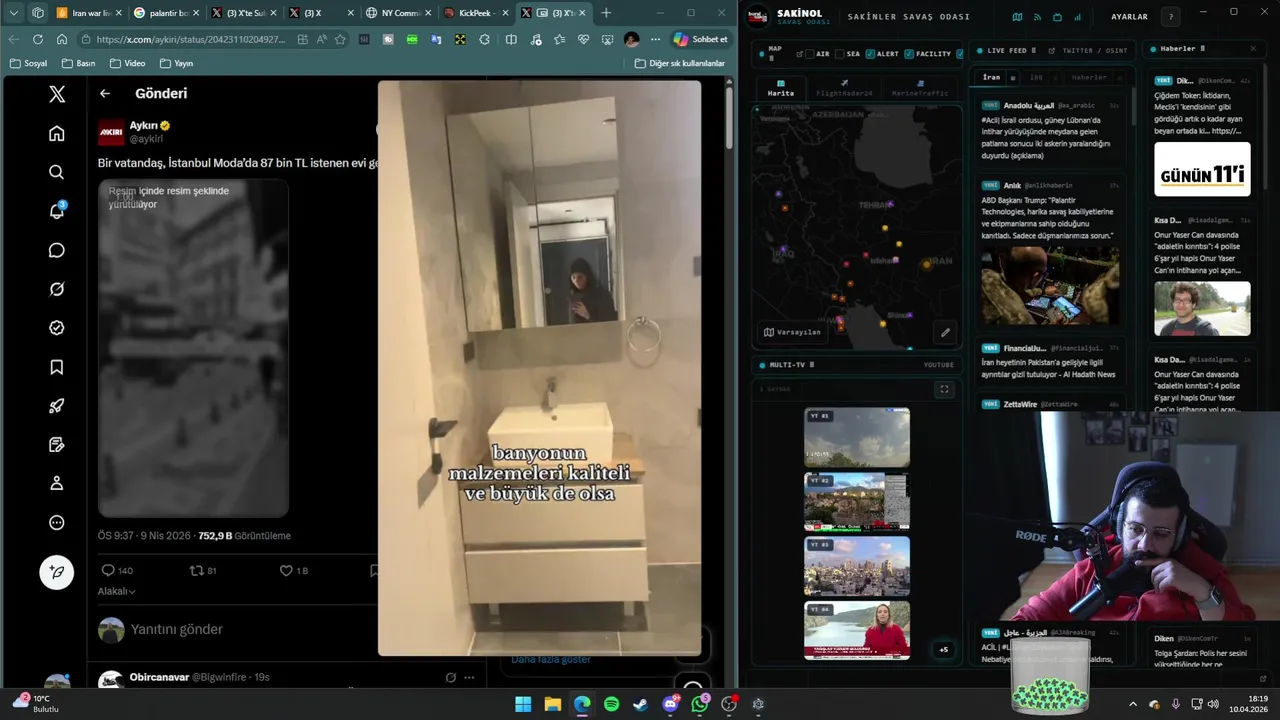This screenshot has height=720, width=1280.
Task: Go back with the Gönderi arrow
Action: (x=105, y=93)
